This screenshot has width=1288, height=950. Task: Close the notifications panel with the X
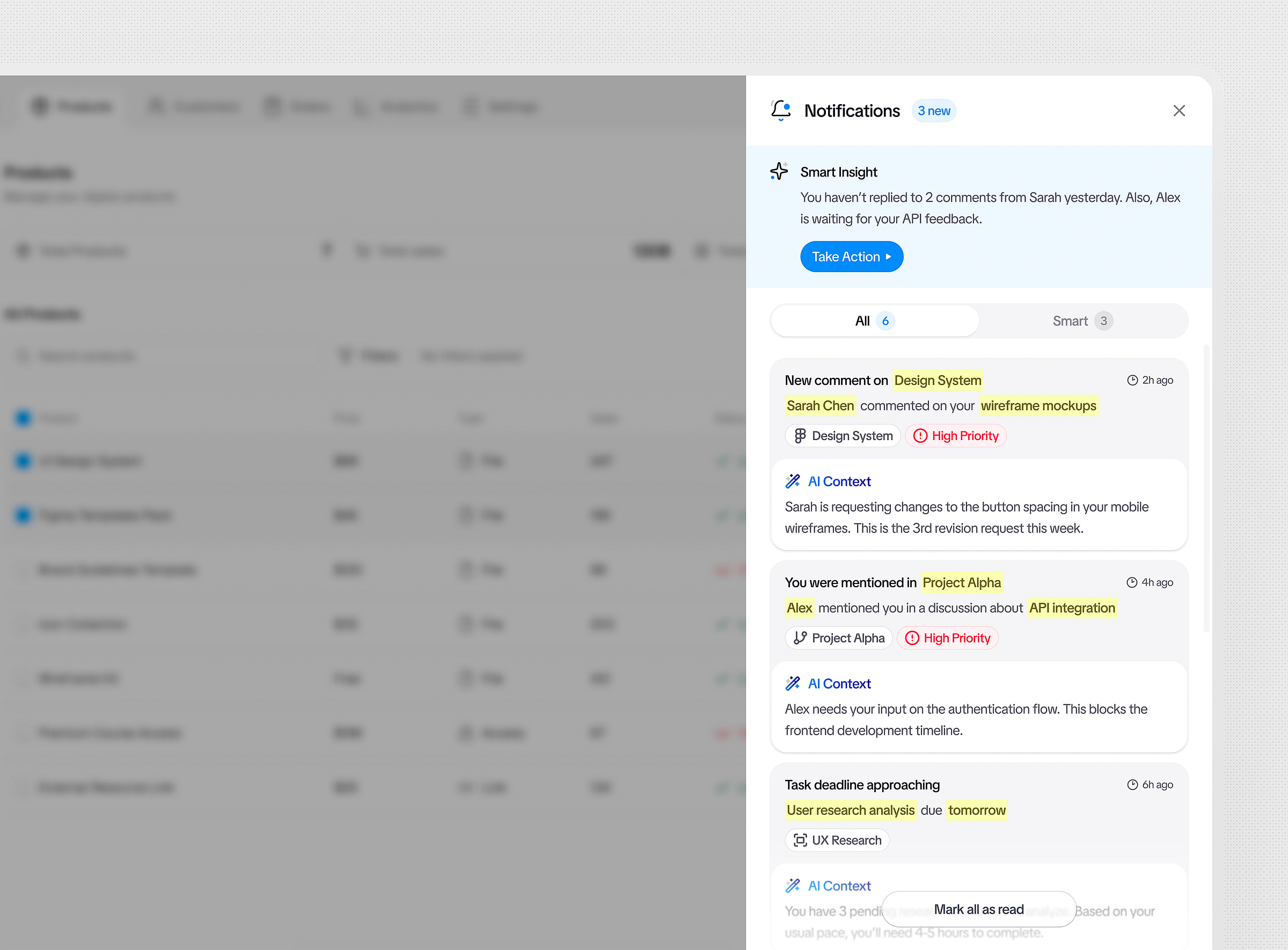tap(1180, 111)
